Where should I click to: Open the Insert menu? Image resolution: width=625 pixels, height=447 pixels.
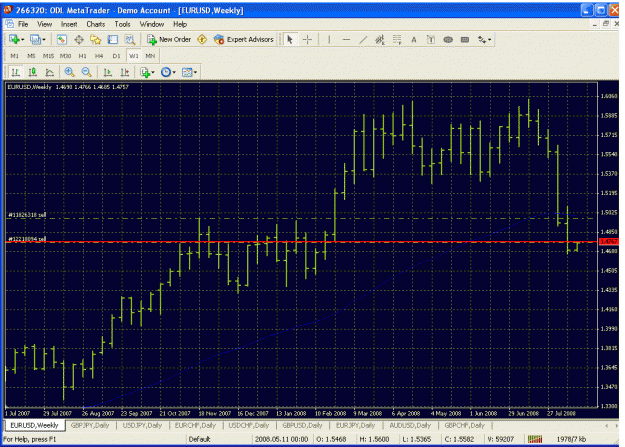(x=69, y=24)
